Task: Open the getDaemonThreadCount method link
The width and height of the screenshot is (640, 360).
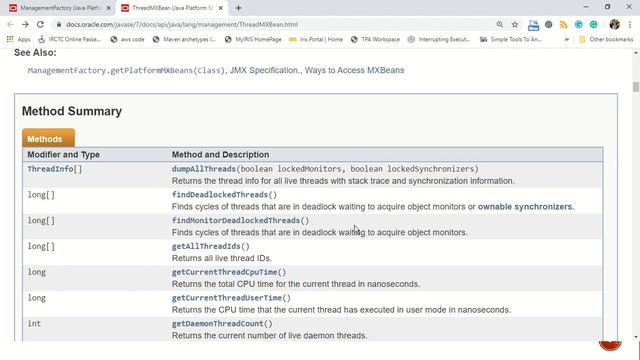Action: click(218, 323)
